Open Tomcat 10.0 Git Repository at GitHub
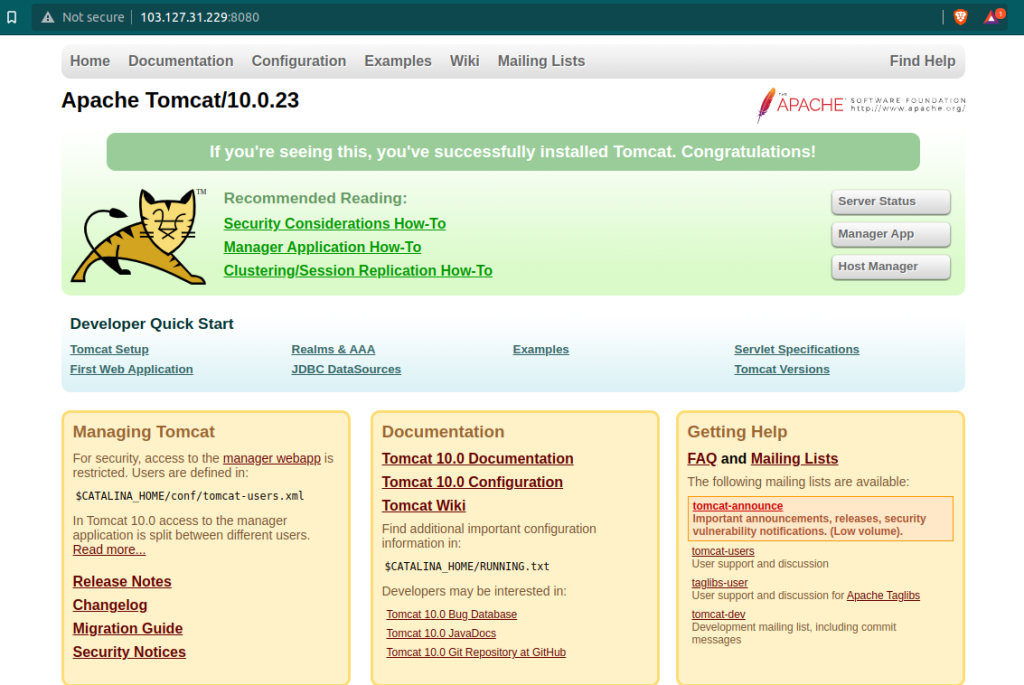 tap(476, 652)
